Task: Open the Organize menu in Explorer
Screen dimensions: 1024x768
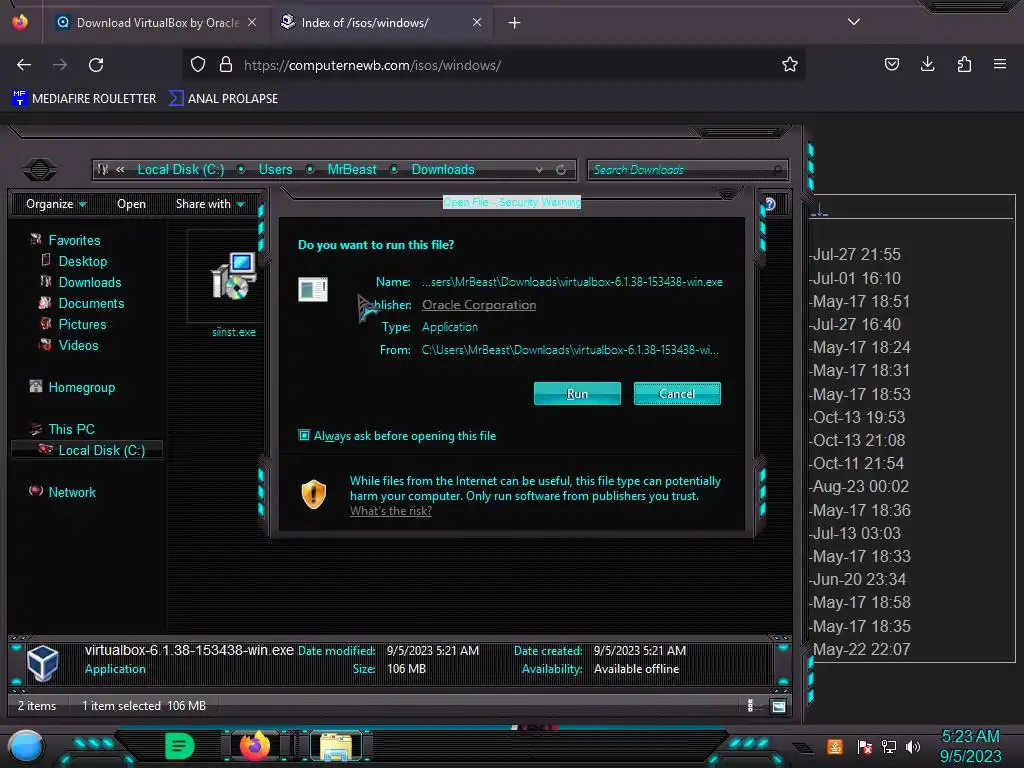Action: pyautogui.click(x=56, y=204)
